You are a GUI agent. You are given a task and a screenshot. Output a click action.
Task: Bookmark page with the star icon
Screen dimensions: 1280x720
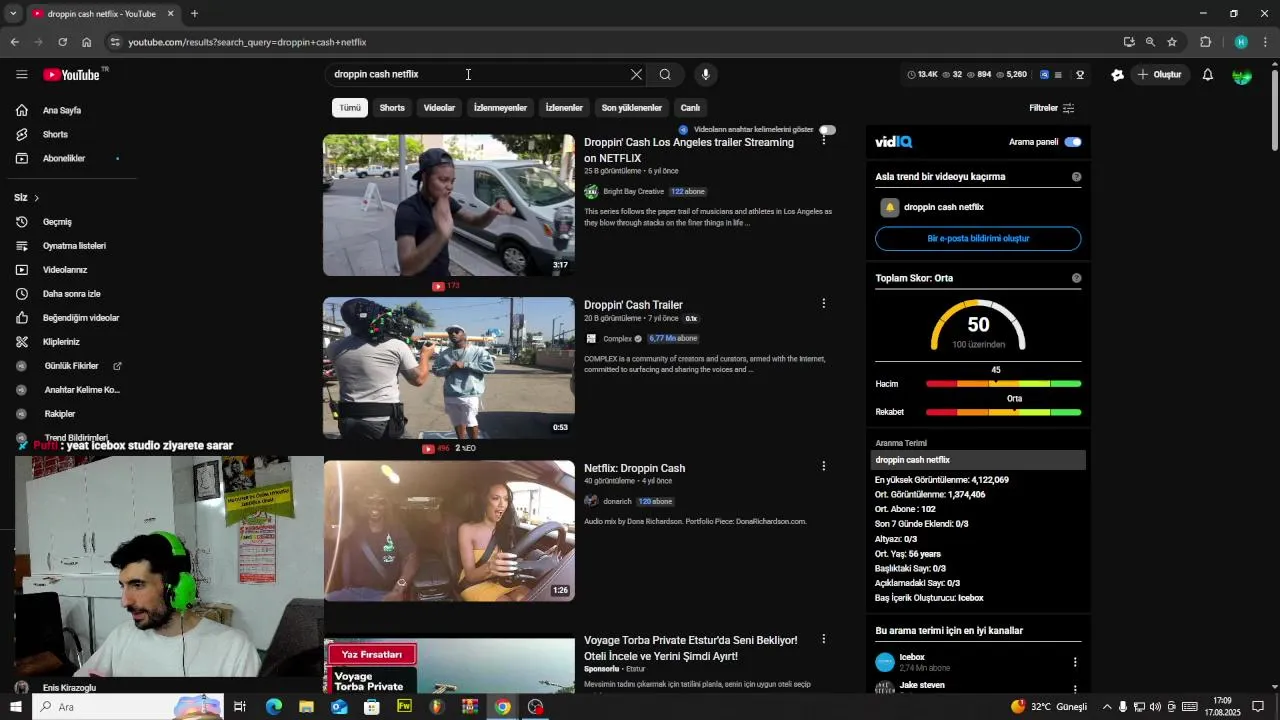[x=1172, y=42]
